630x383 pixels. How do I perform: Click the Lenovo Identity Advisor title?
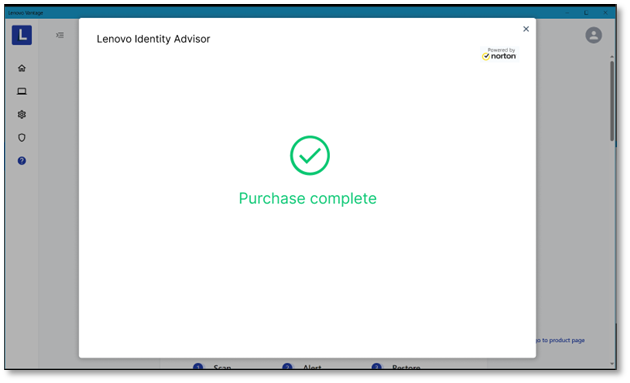(x=153, y=39)
